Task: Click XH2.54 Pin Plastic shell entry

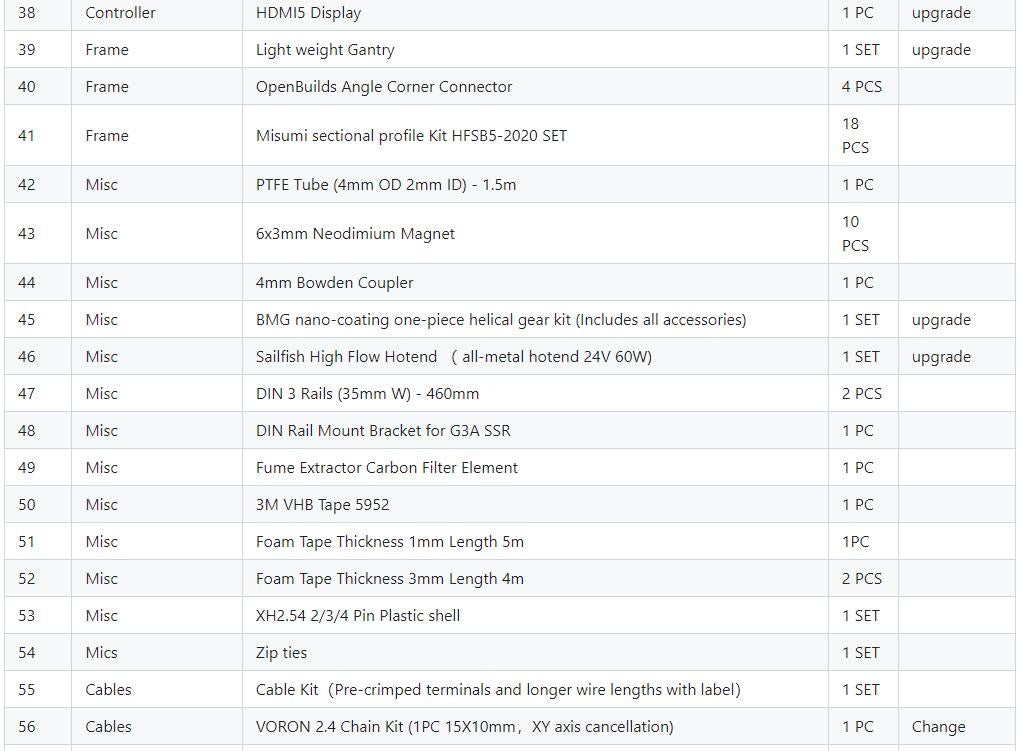Action: (357, 616)
